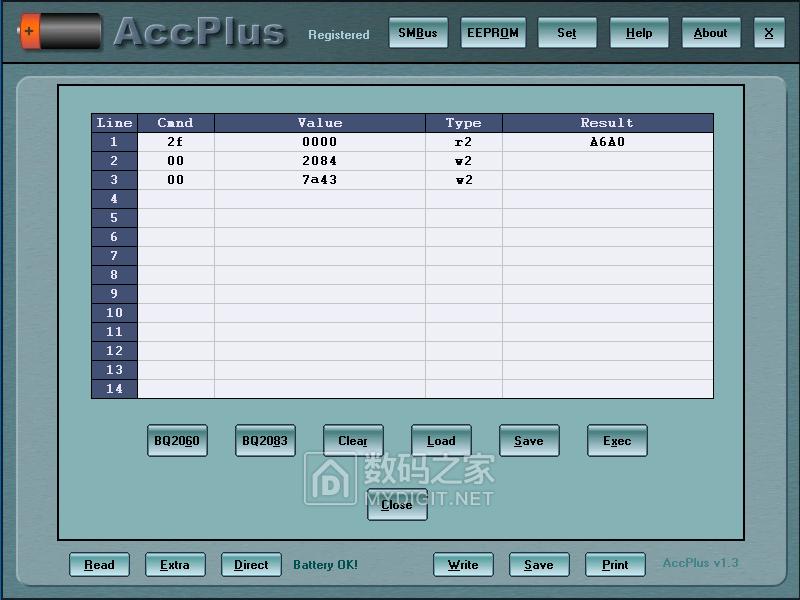Load the BQ2060 command preset

click(177, 440)
